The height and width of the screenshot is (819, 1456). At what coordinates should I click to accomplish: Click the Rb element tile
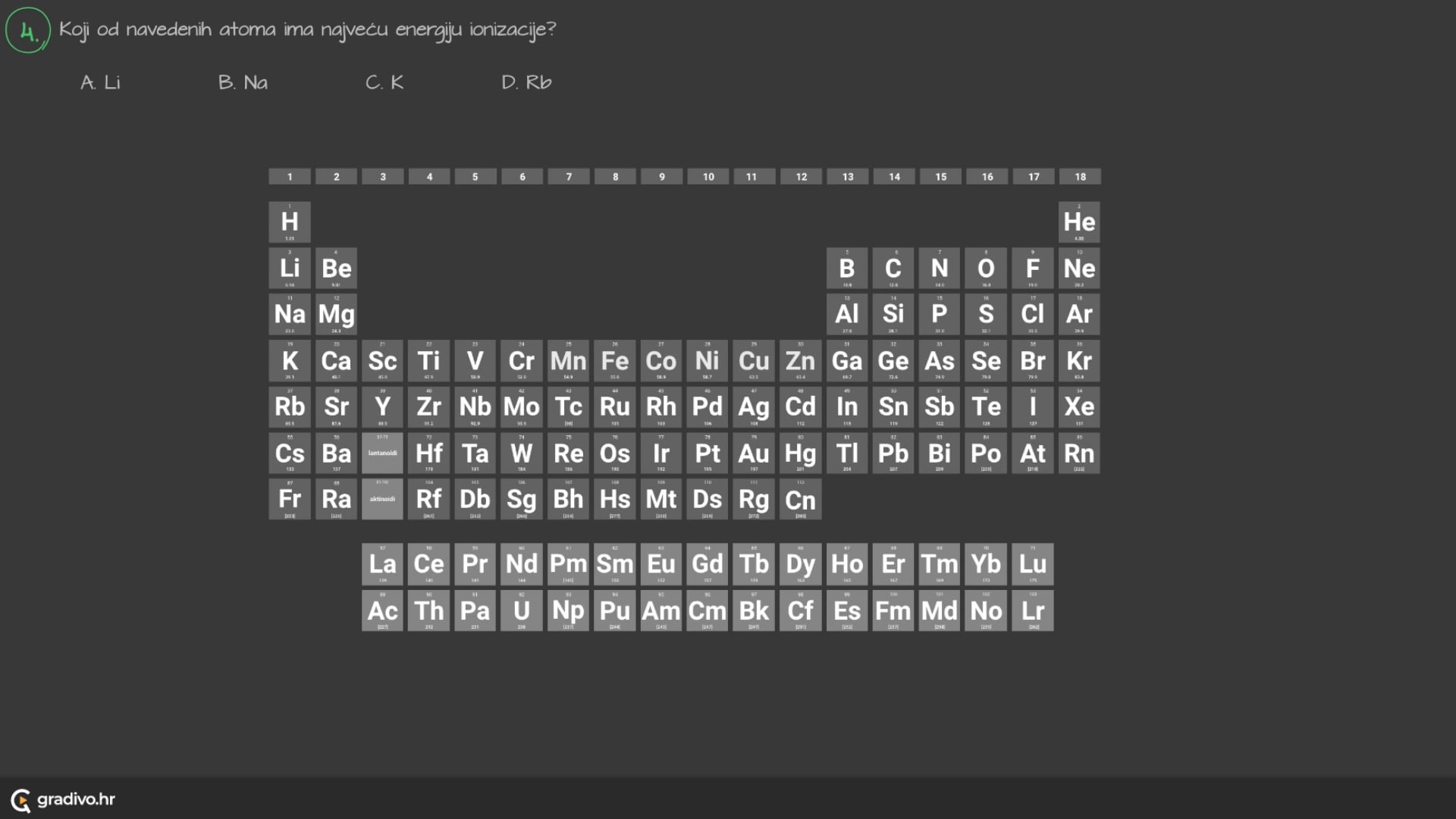pyautogui.click(x=290, y=407)
